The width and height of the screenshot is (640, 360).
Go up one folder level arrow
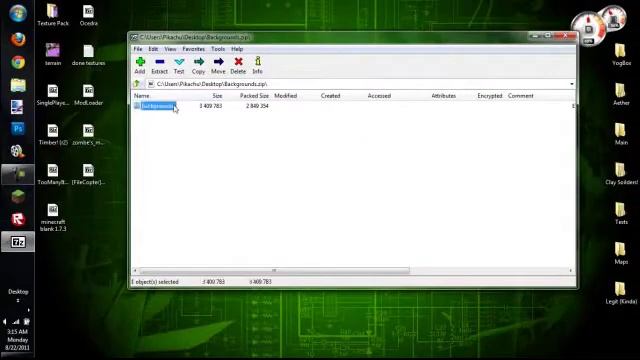[137, 84]
